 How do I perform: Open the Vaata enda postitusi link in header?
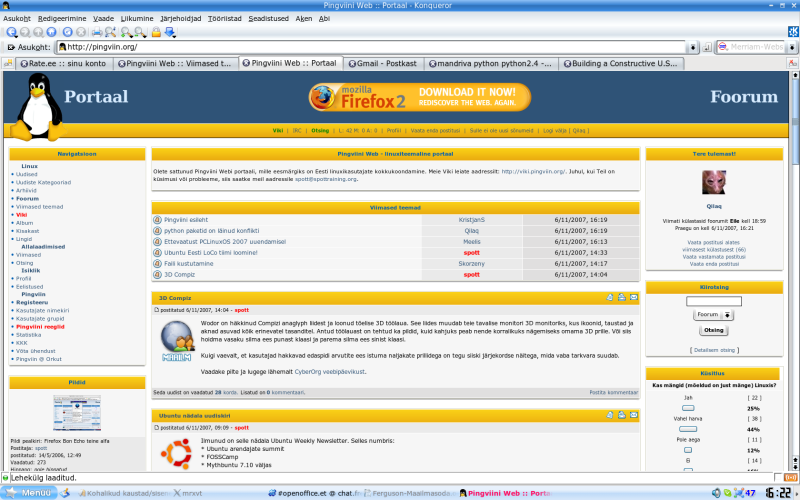(435, 131)
